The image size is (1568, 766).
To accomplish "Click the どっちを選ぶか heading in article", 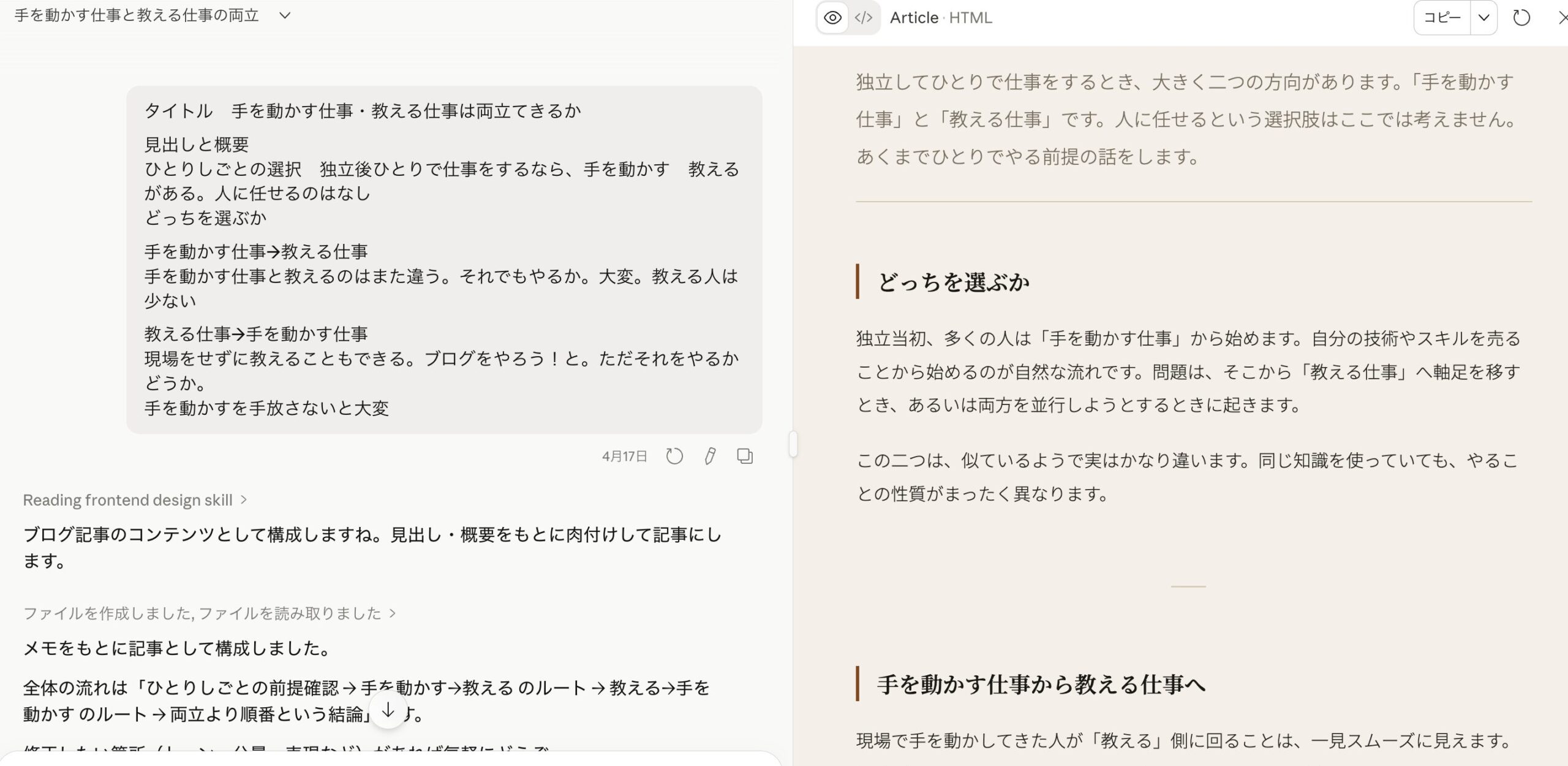I will click(953, 282).
